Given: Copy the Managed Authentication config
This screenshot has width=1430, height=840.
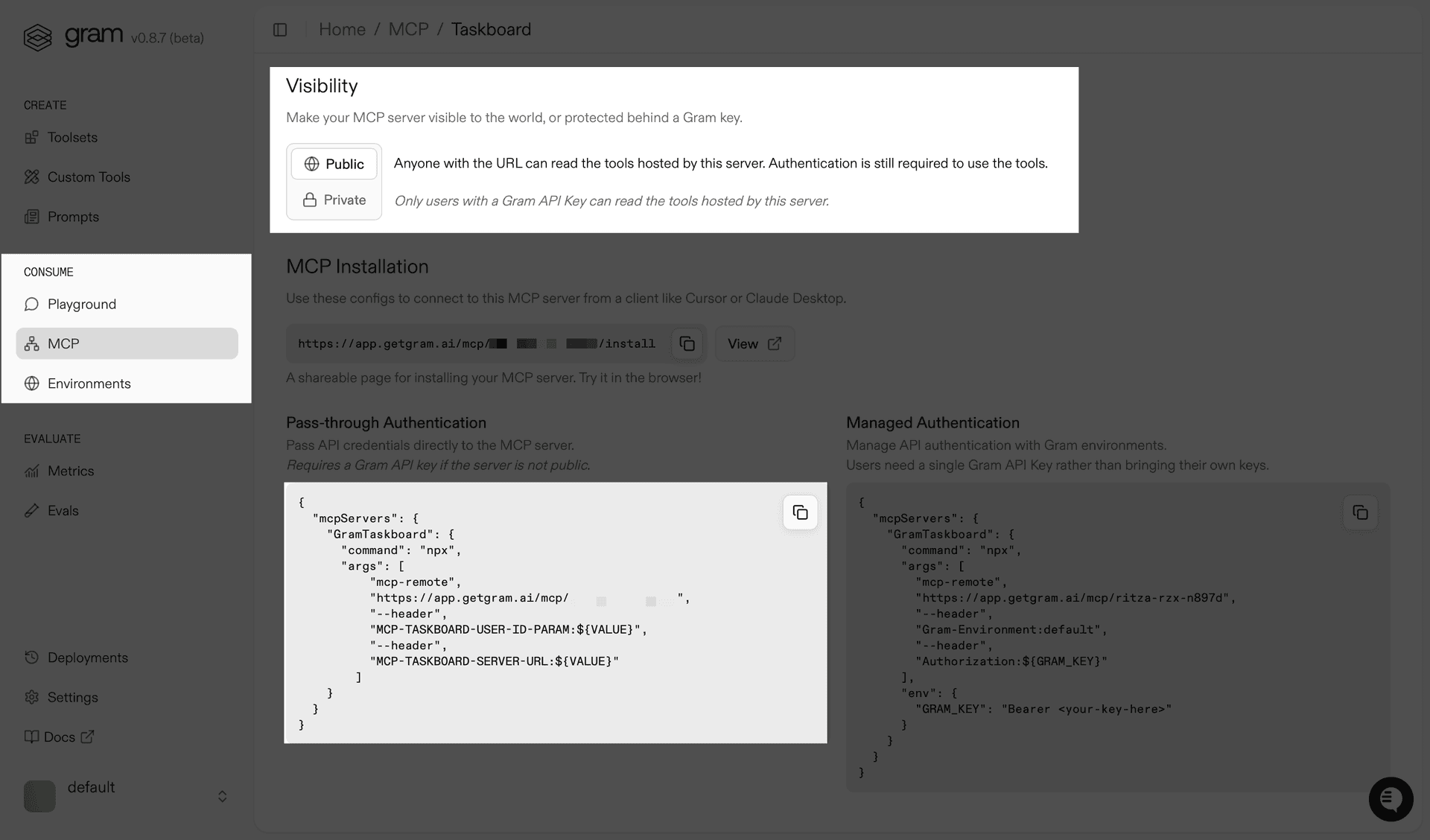Looking at the screenshot, I should click(x=1360, y=512).
